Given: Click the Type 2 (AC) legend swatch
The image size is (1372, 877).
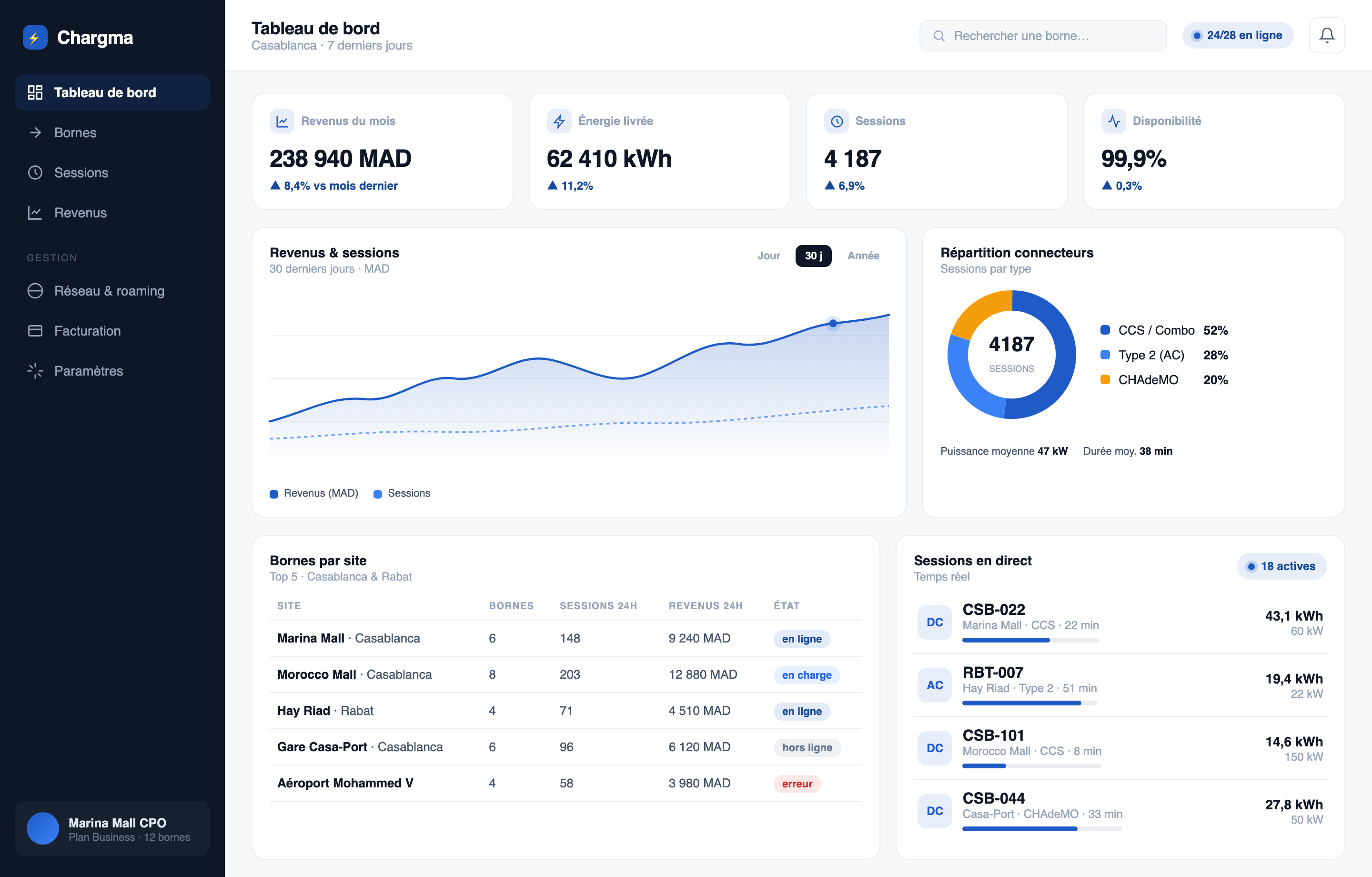Looking at the screenshot, I should pyautogui.click(x=1105, y=355).
